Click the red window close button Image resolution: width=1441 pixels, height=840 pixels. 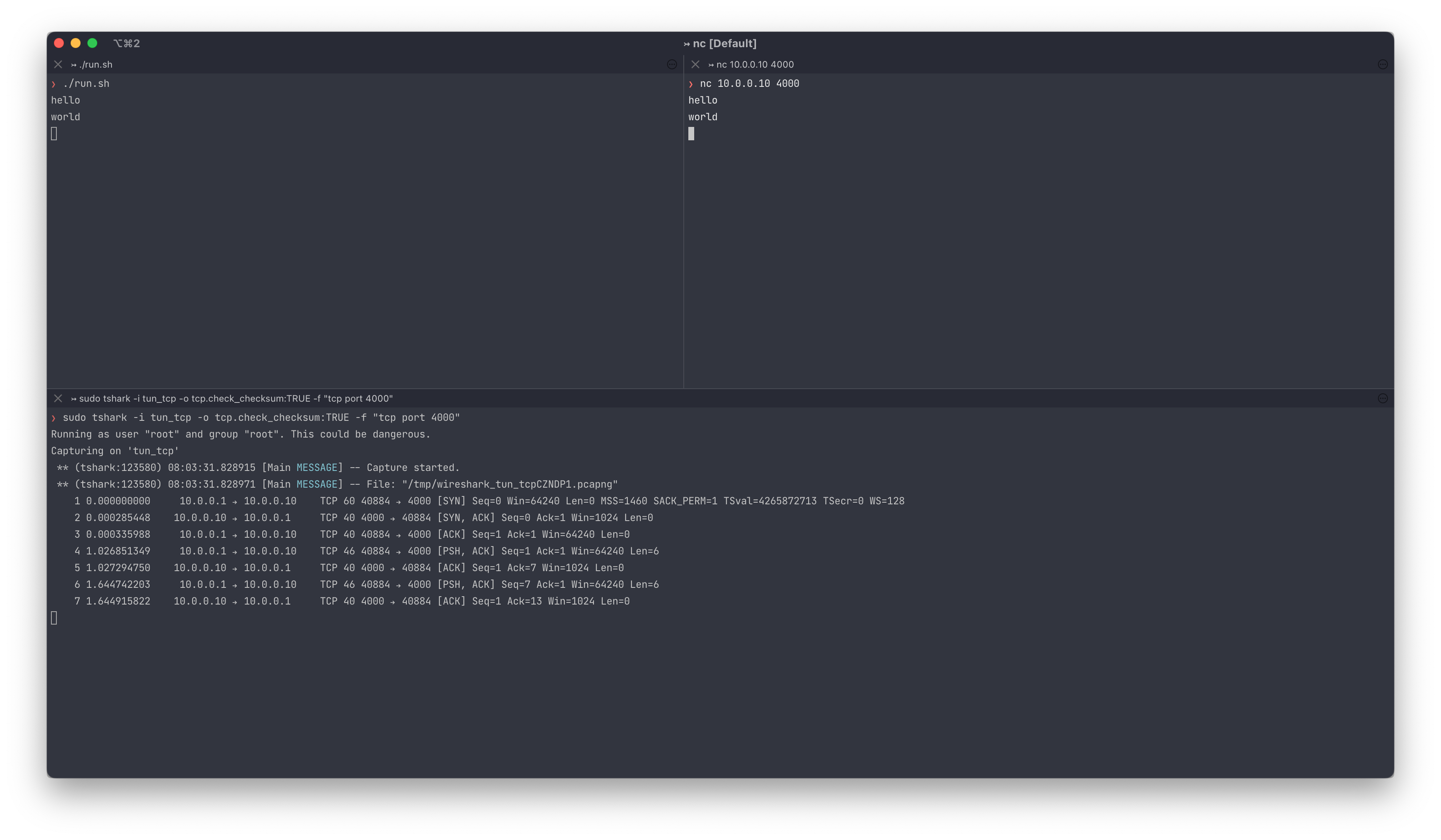[59, 43]
